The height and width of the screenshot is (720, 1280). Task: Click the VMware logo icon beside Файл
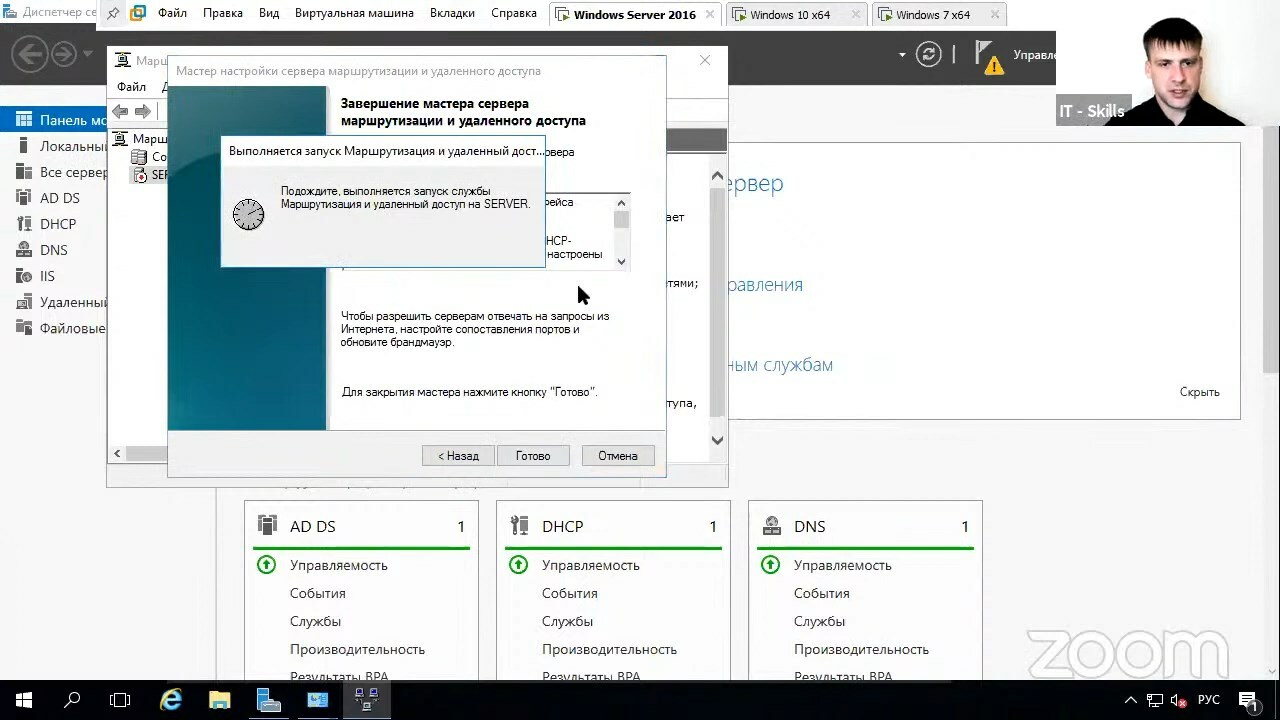click(x=138, y=14)
